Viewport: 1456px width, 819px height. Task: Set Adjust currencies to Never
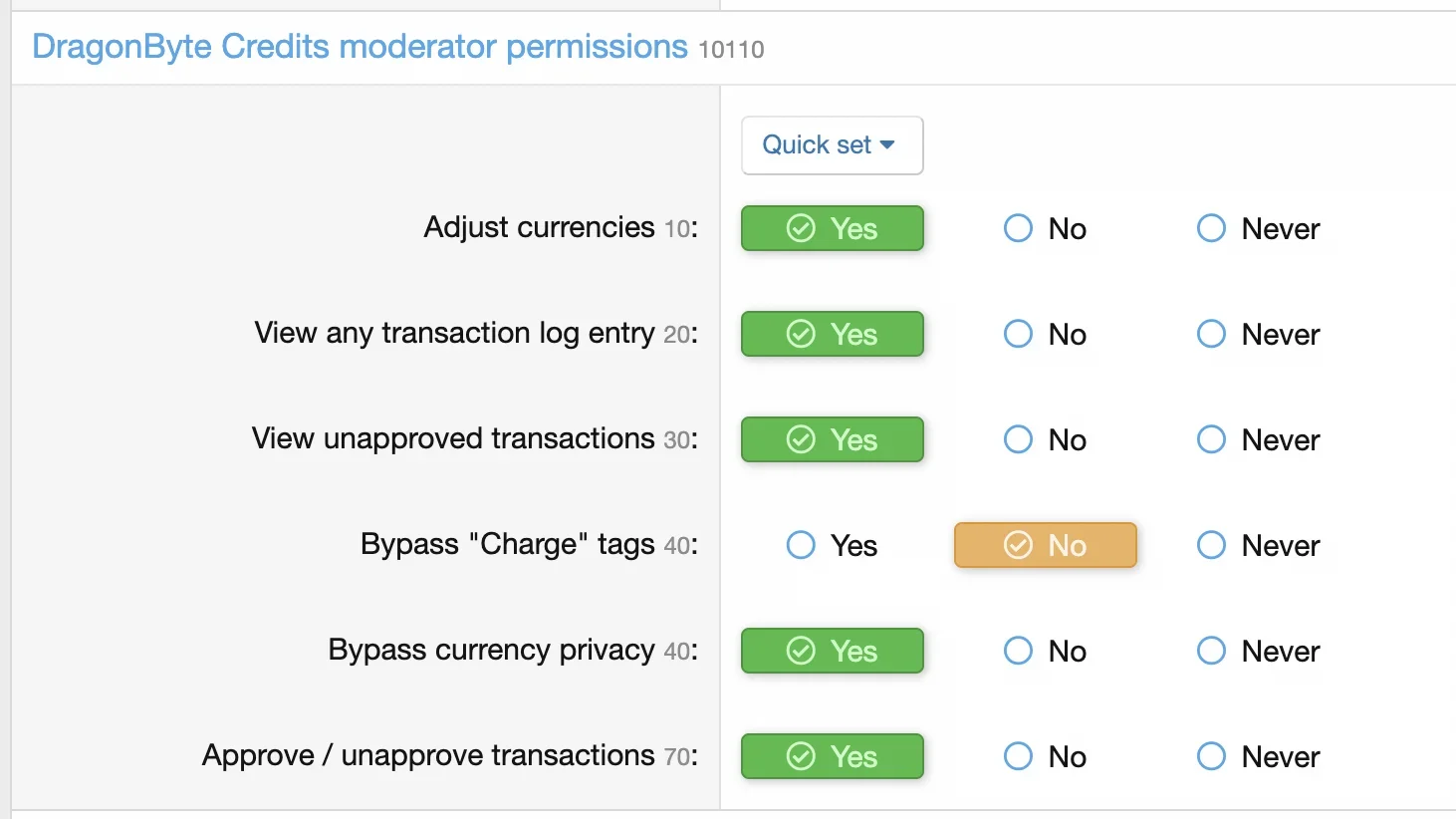(1258, 228)
